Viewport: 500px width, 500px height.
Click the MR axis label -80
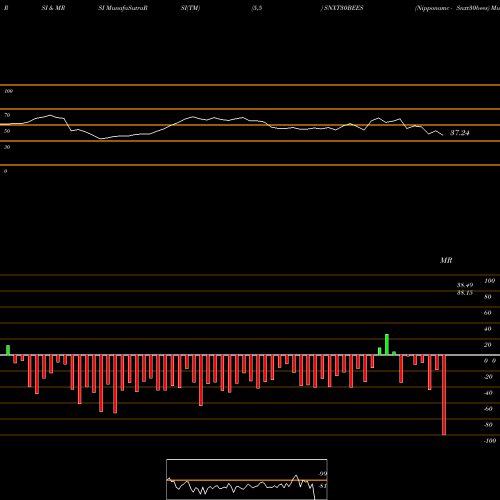(x=488, y=425)
